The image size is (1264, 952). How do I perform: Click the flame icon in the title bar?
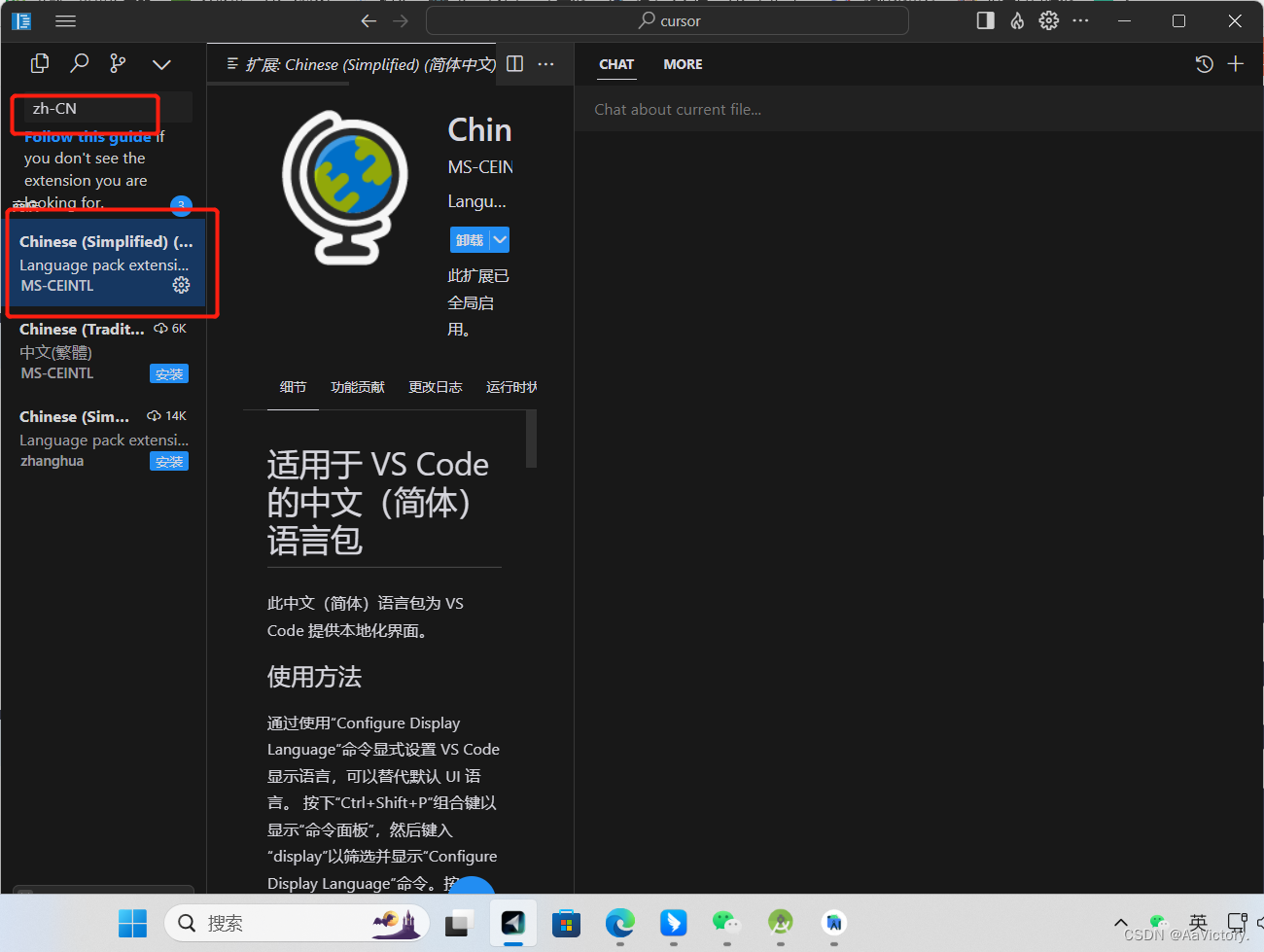click(x=1016, y=19)
